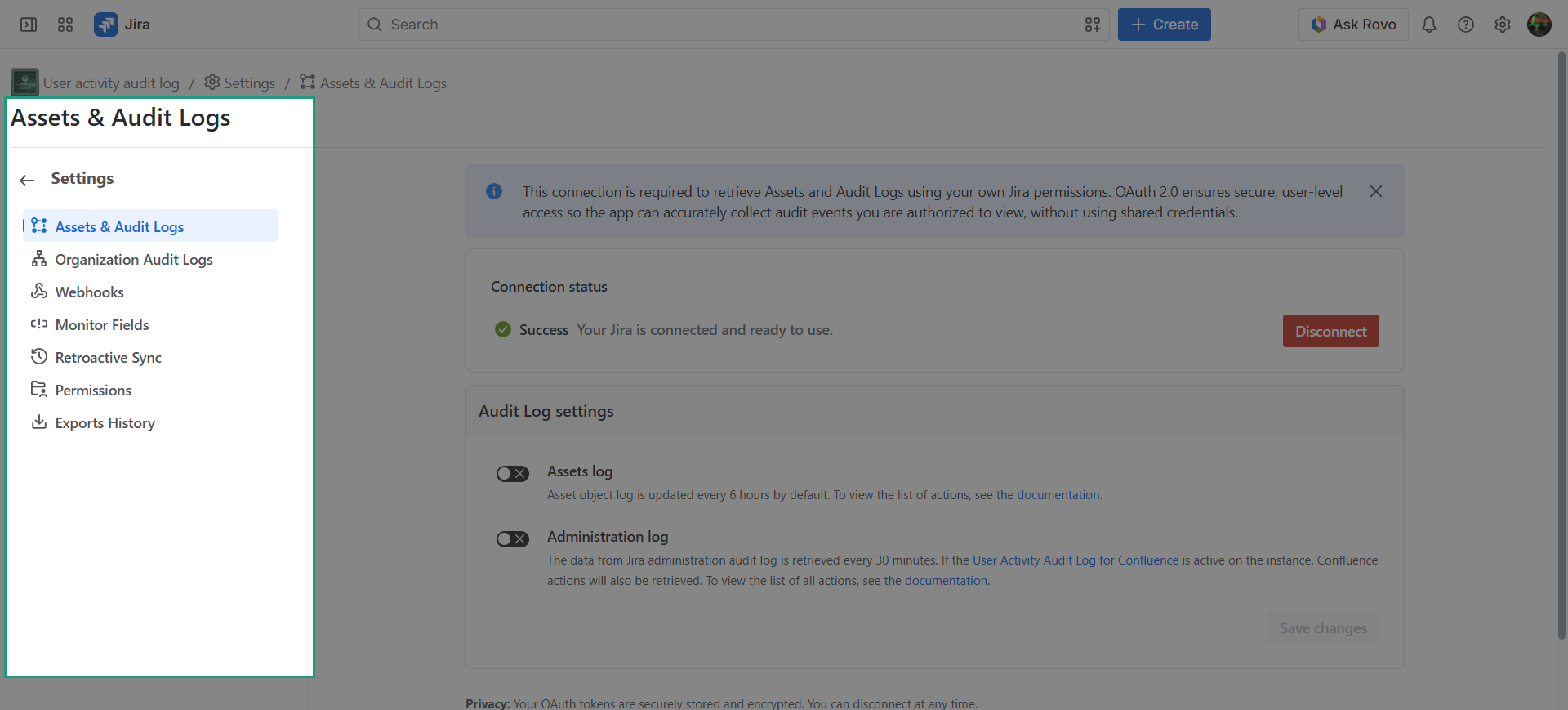Click the Save changes button
The image size is (1568, 710).
click(x=1323, y=627)
